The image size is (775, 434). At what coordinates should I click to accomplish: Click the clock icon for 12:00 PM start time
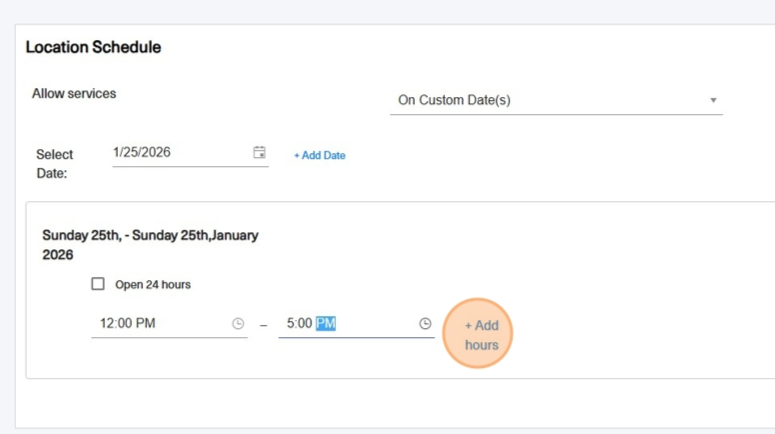point(238,324)
